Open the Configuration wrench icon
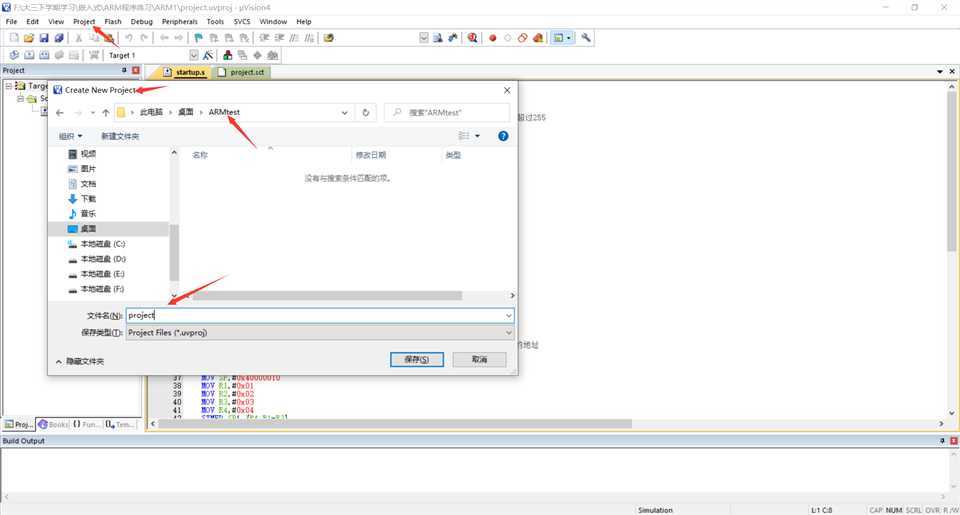The height and width of the screenshot is (515, 960). point(586,38)
